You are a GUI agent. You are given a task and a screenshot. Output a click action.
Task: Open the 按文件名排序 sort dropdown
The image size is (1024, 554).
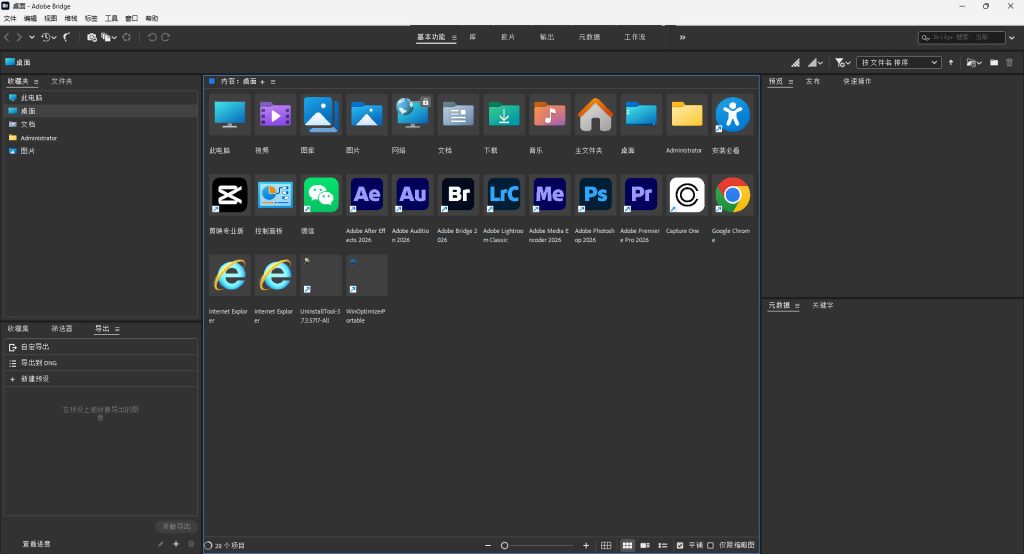pyautogui.click(x=899, y=63)
